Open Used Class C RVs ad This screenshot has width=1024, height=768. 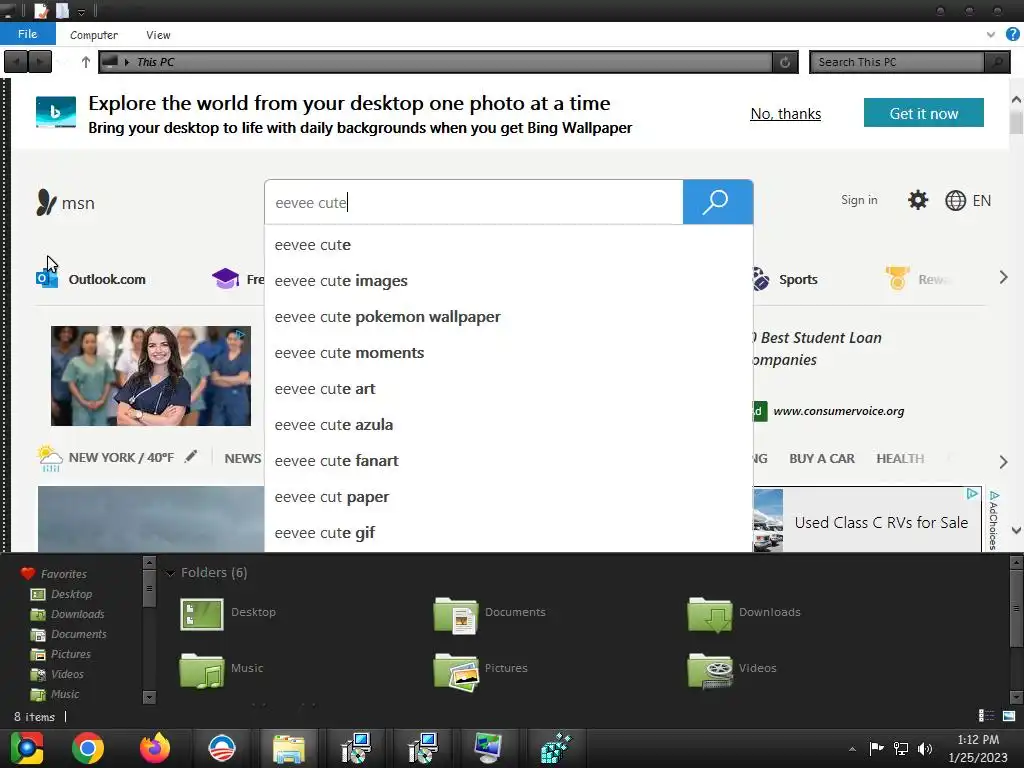click(867, 520)
